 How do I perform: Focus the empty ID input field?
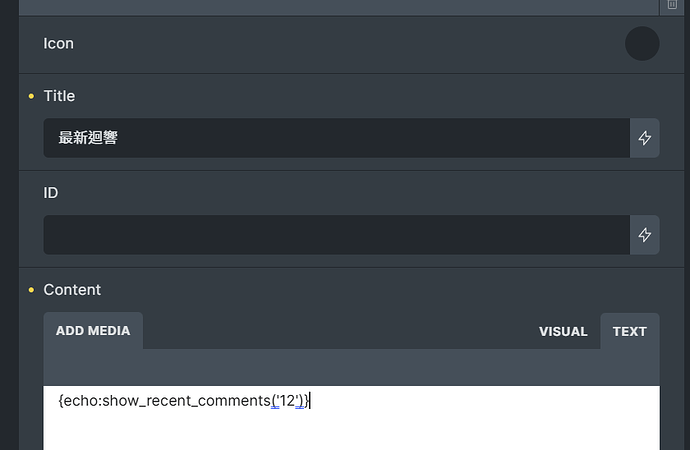(337, 234)
